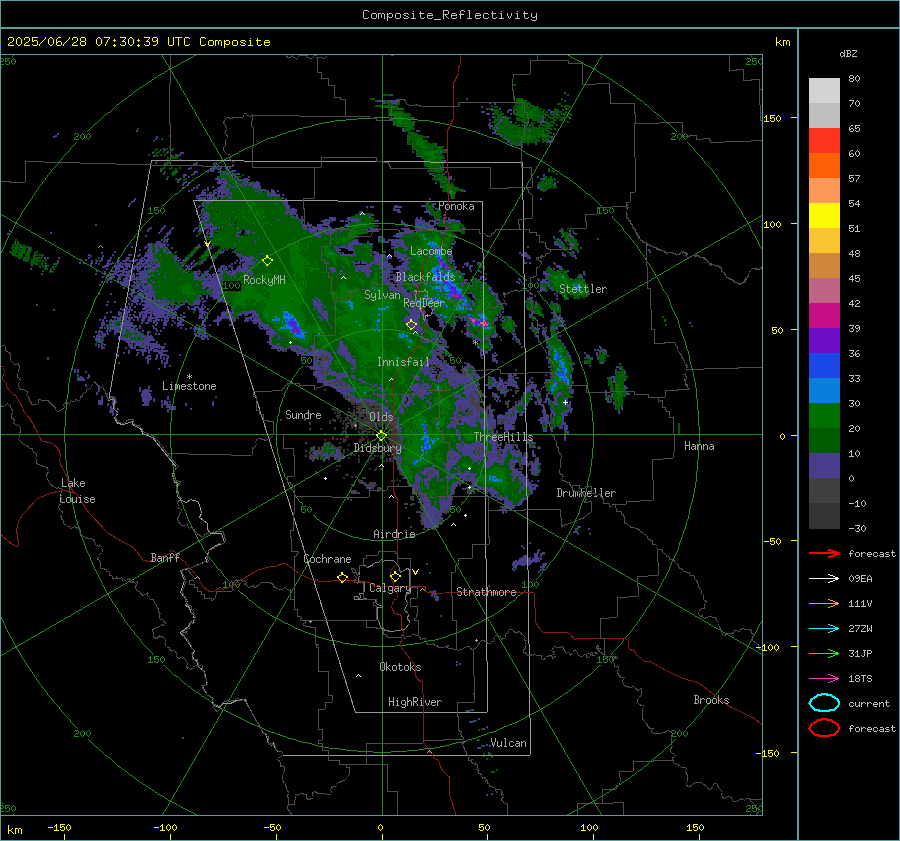Click the km unit label at bottom left
The width and height of the screenshot is (900, 841).
14,830
